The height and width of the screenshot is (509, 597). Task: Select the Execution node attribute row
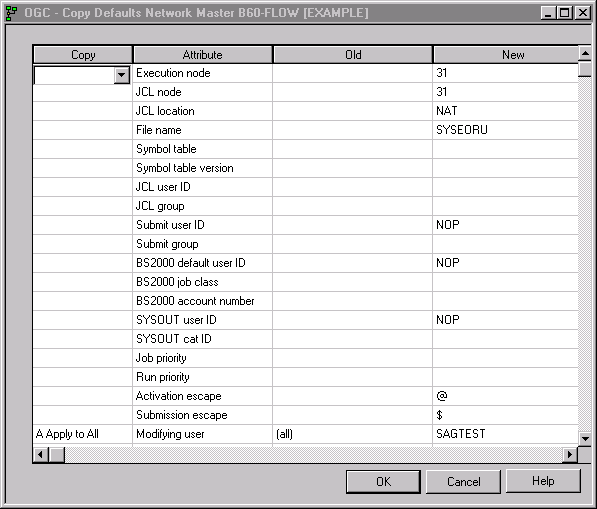tap(203, 73)
